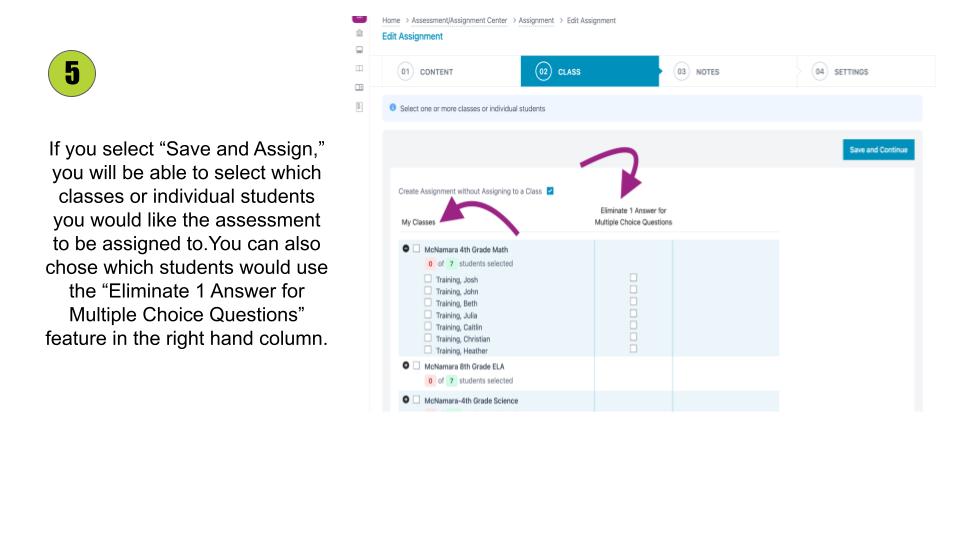Image resolution: width=960 pixels, height=540 pixels.
Task: Select the McNamara 4th Grade Math class checkbox
Action: [x=417, y=248]
